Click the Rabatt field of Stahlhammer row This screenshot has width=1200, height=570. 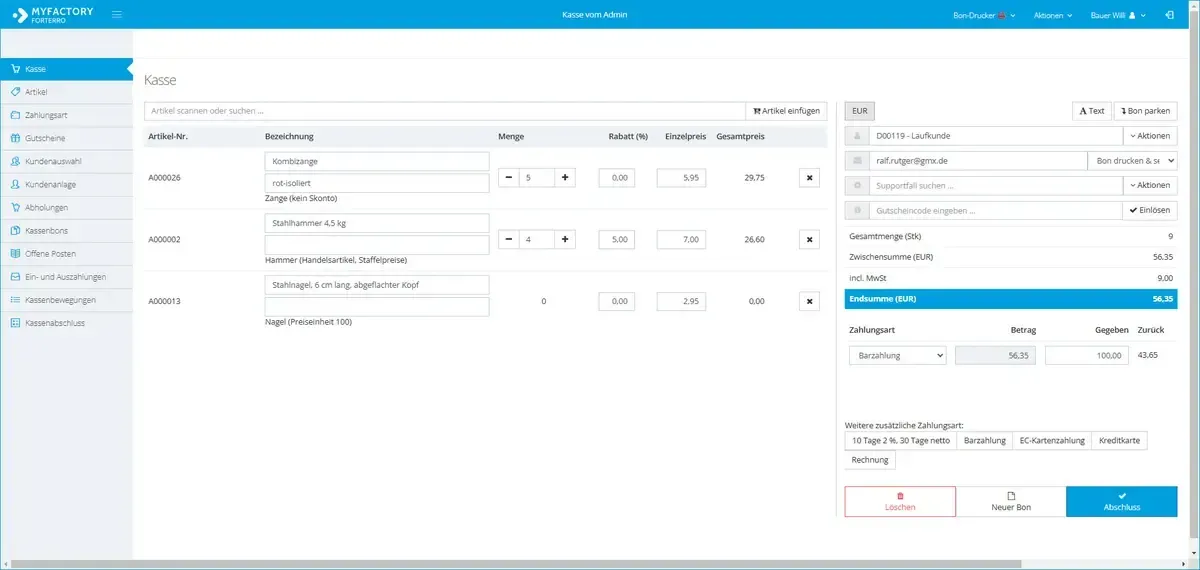(x=617, y=240)
